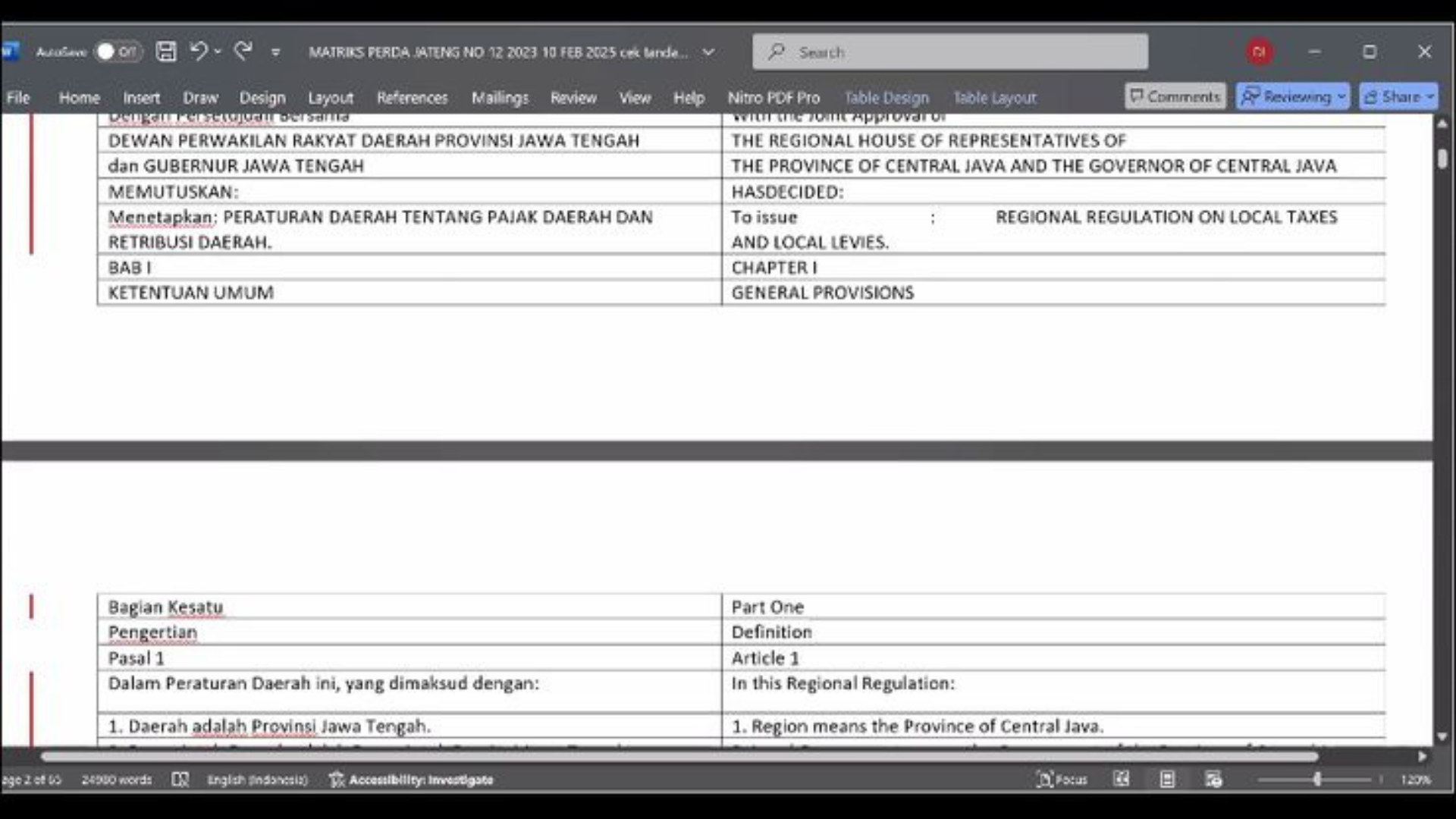The width and height of the screenshot is (1456, 819).
Task: Open the Share dropdown button
Action: [1398, 96]
